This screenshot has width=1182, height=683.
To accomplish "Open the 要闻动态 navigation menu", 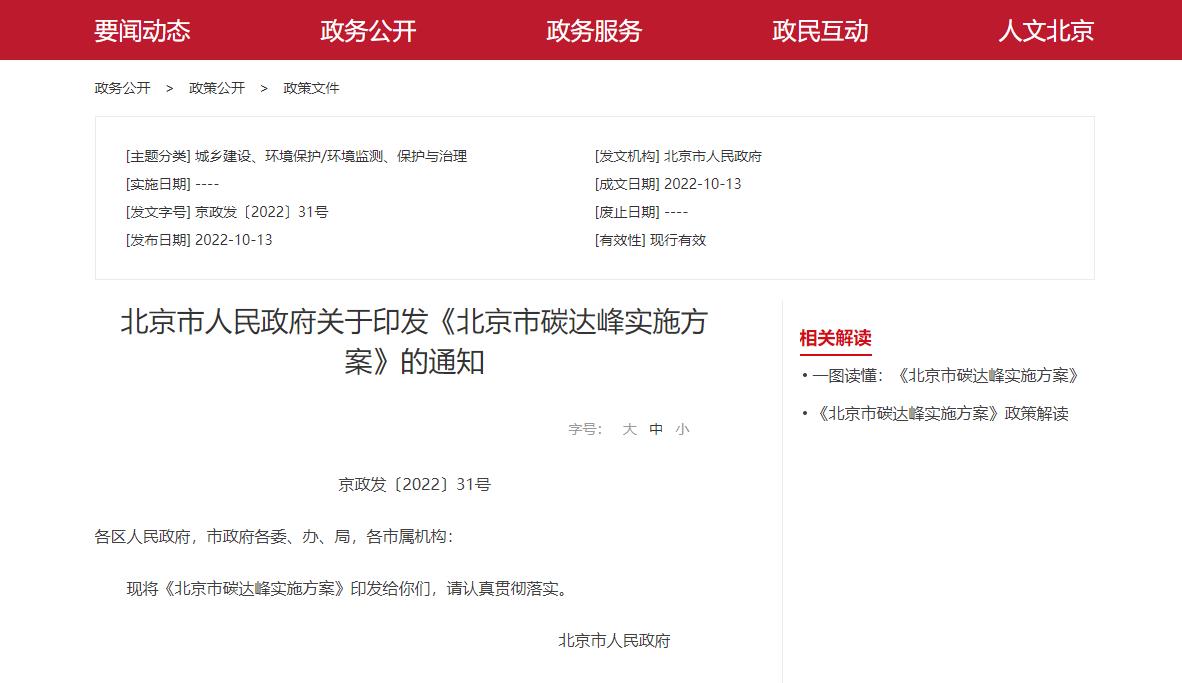I will [142, 31].
